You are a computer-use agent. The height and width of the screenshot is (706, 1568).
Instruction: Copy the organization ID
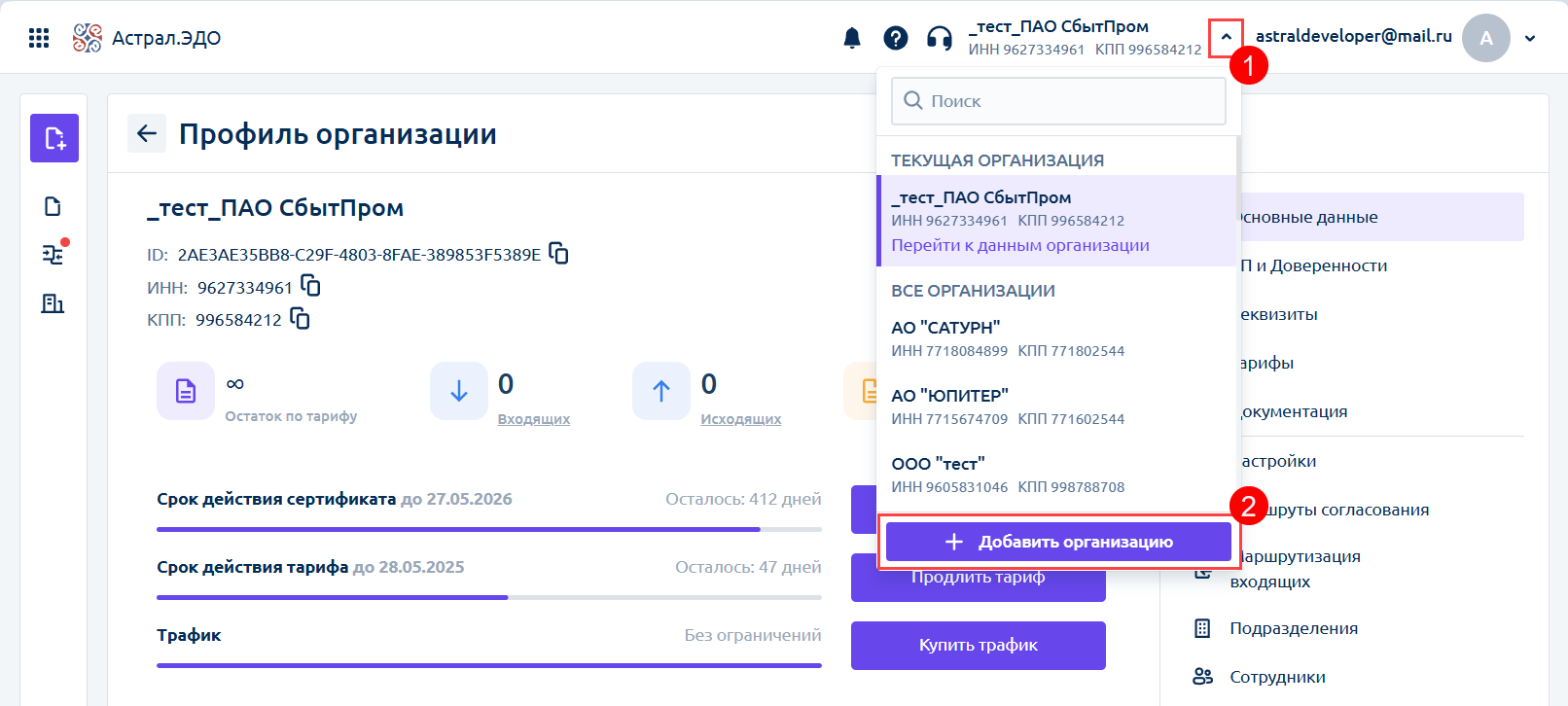click(x=558, y=253)
